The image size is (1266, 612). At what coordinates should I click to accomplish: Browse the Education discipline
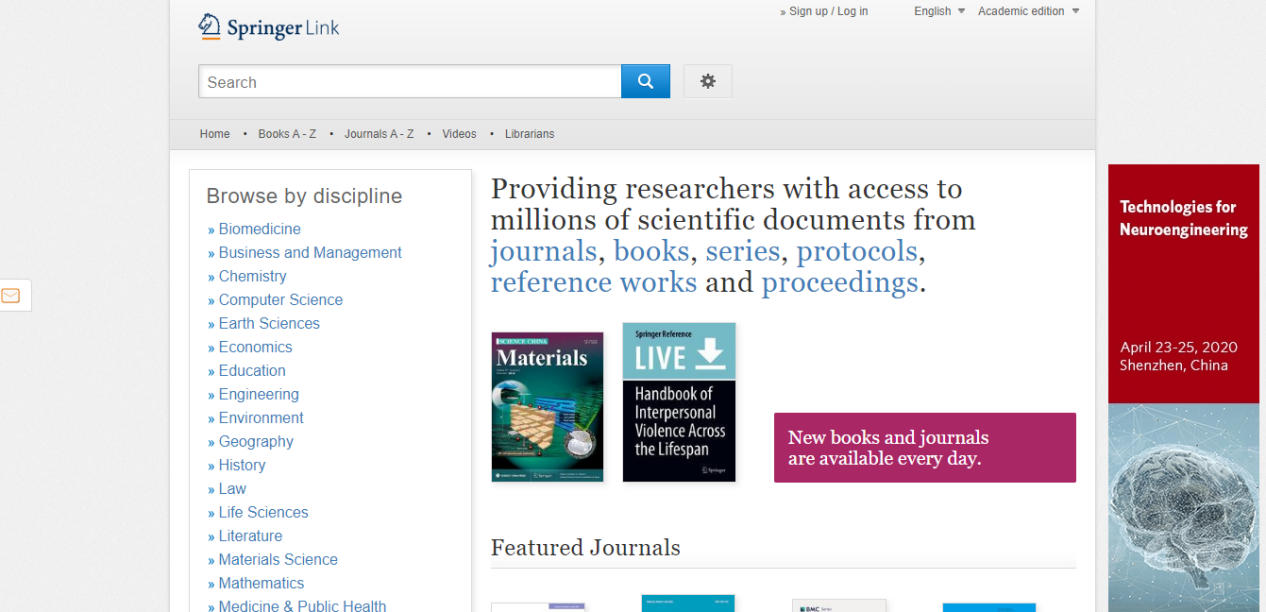click(252, 371)
